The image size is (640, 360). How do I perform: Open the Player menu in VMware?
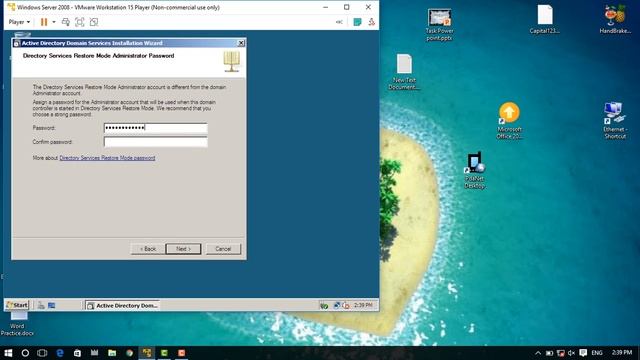coord(19,22)
